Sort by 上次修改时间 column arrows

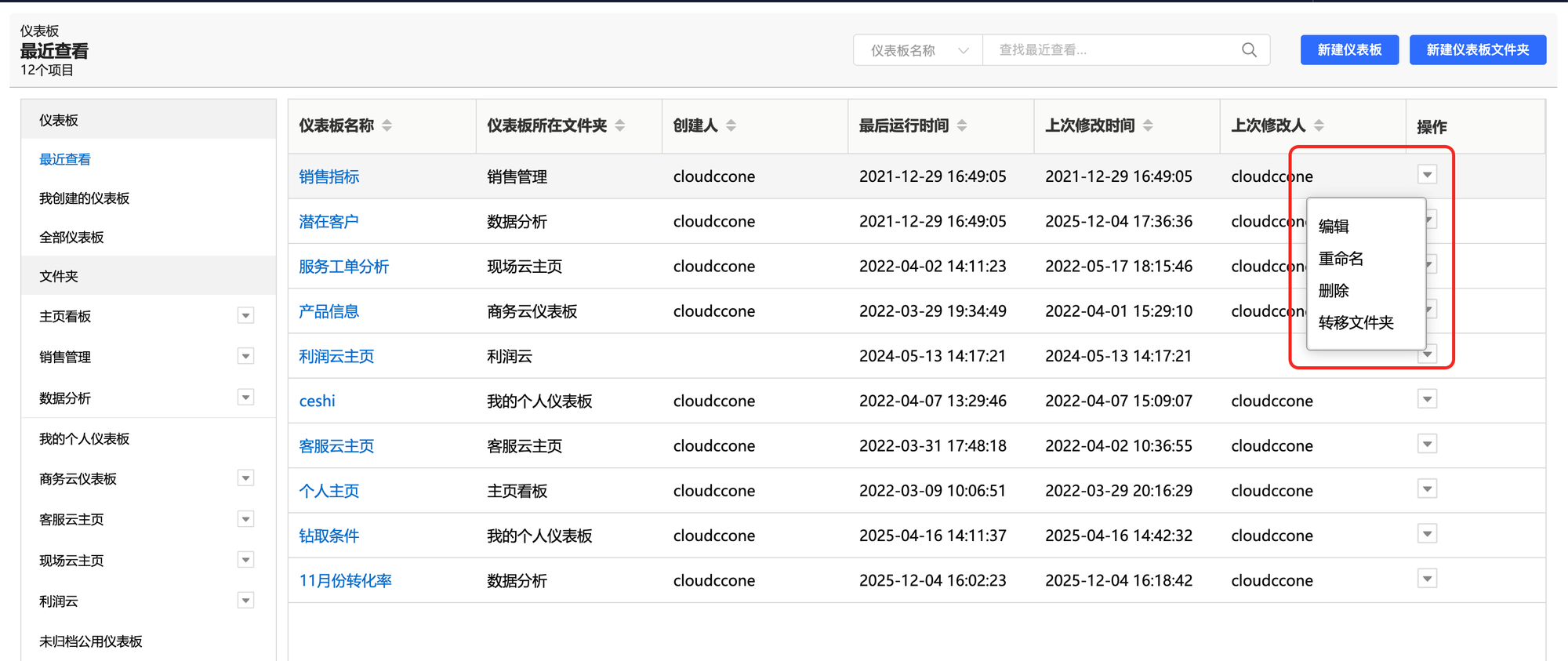1148,125
